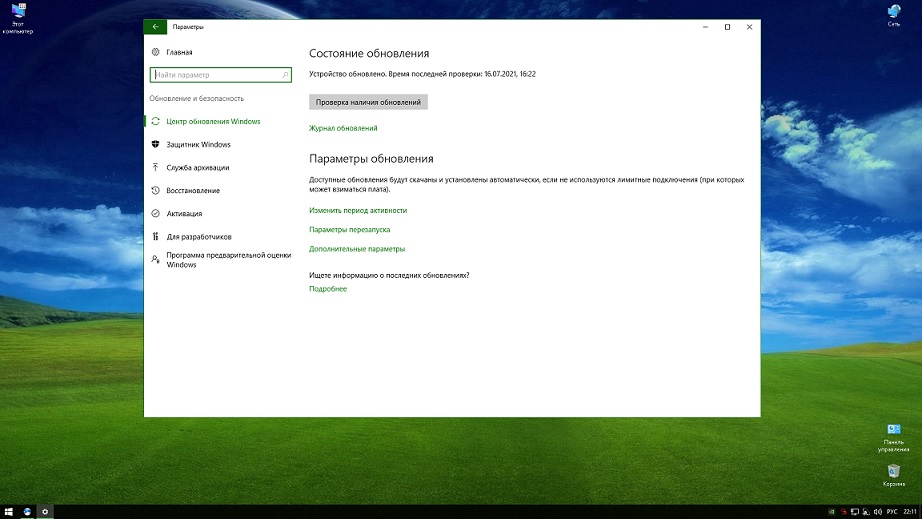922x519 pixels.
Task: Click the tools icon for Для разработчиков
Action: 155,236
